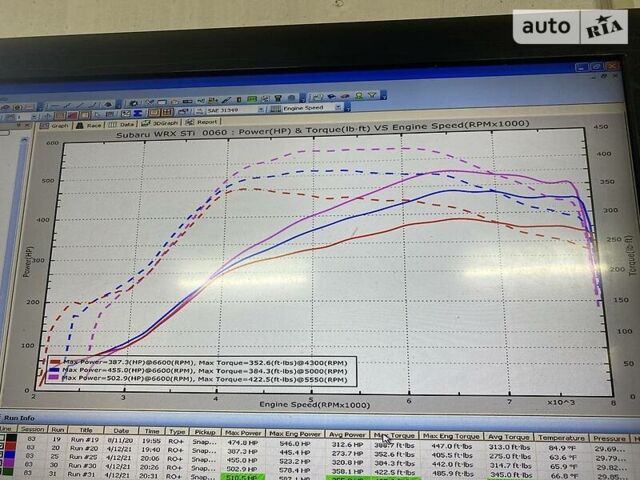The height and width of the screenshot is (480, 640).
Task: Click the blue color swatch of Run #25
Action: tap(11, 455)
